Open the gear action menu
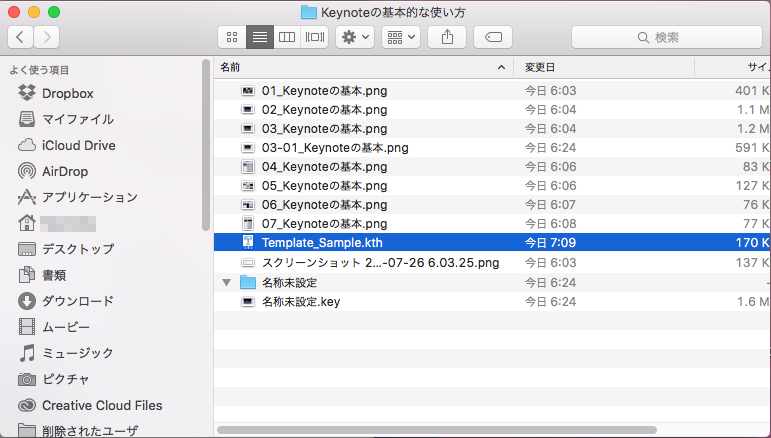 pyautogui.click(x=355, y=37)
